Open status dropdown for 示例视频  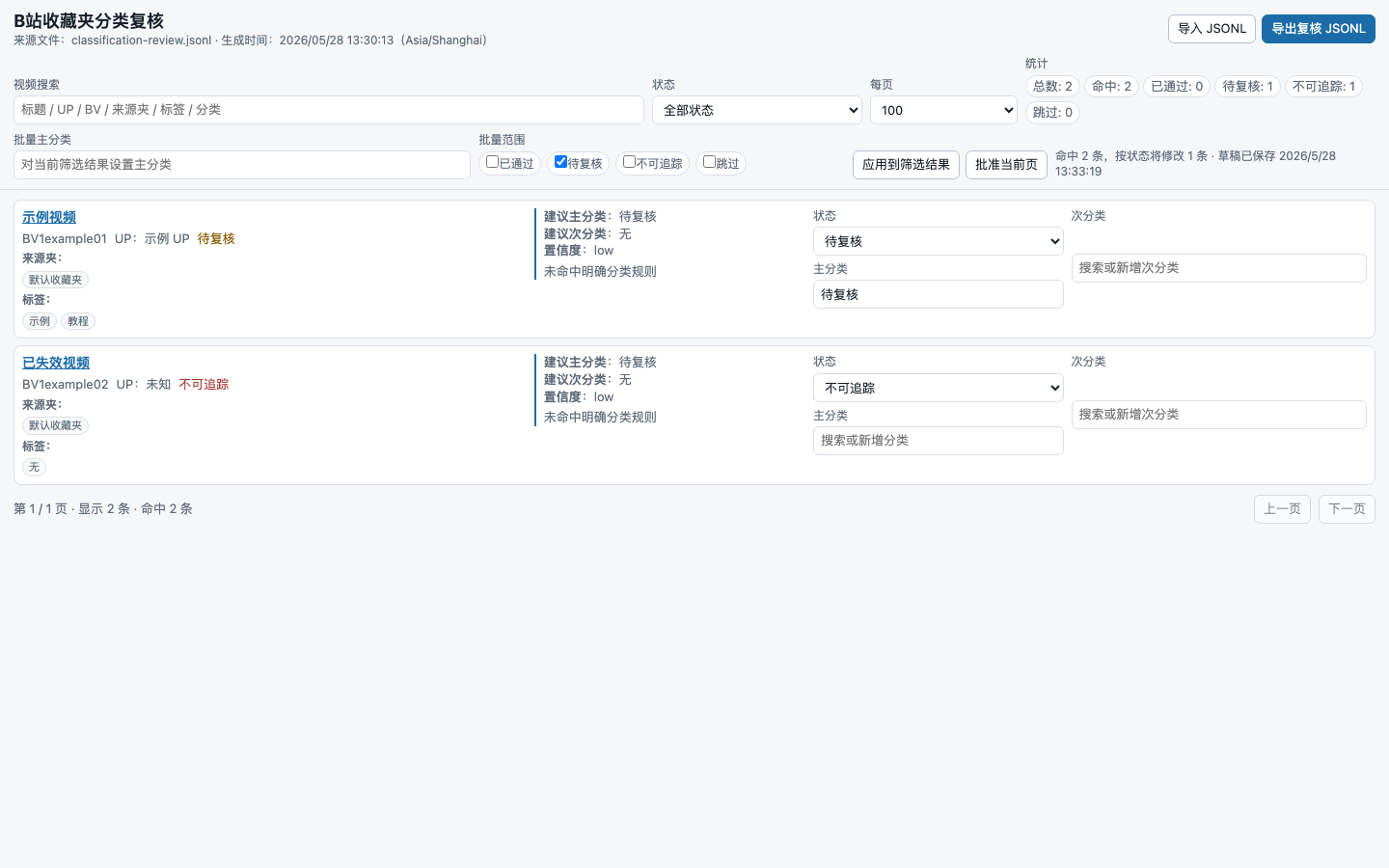tap(939, 241)
